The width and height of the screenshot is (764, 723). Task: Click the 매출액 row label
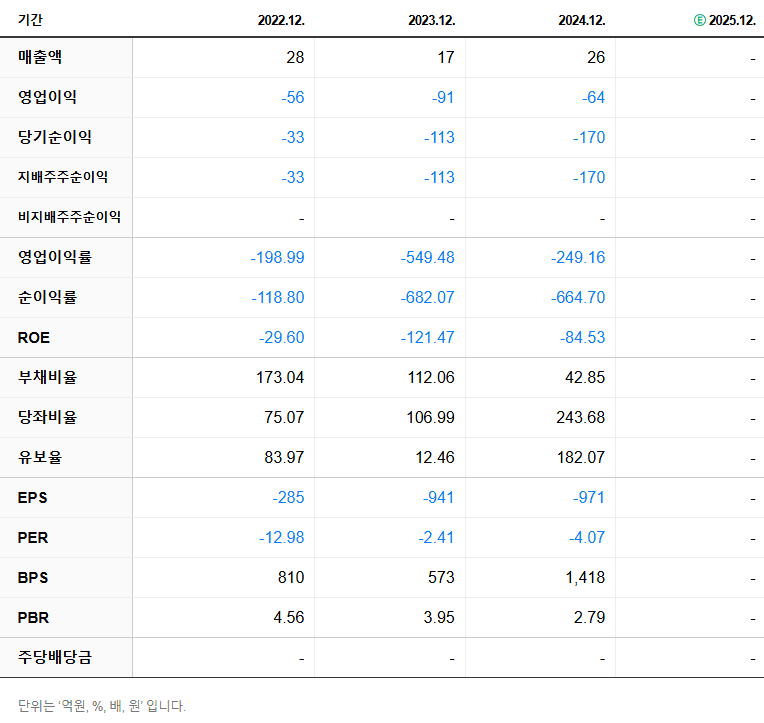point(40,57)
